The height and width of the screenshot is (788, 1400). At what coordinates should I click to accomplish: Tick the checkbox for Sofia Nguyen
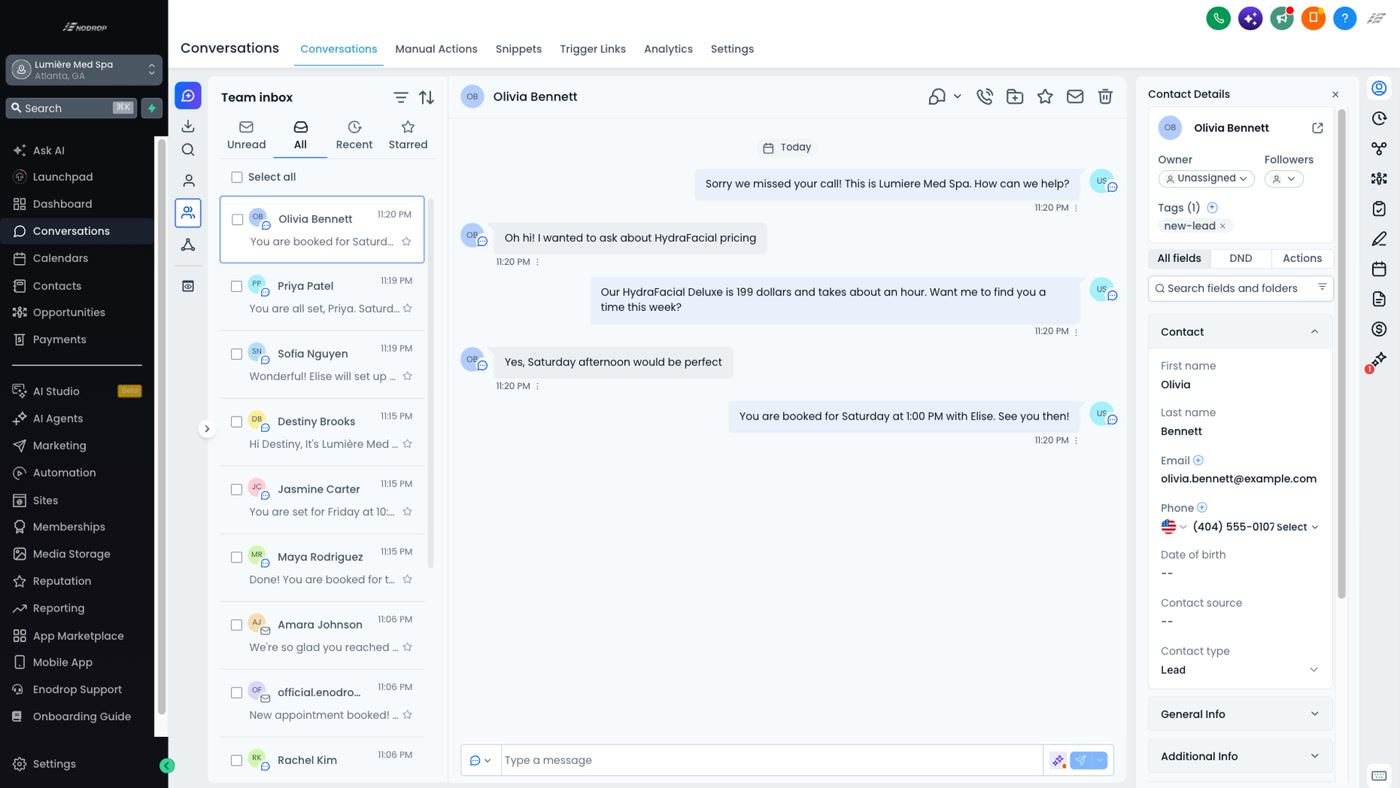tap(237, 354)
